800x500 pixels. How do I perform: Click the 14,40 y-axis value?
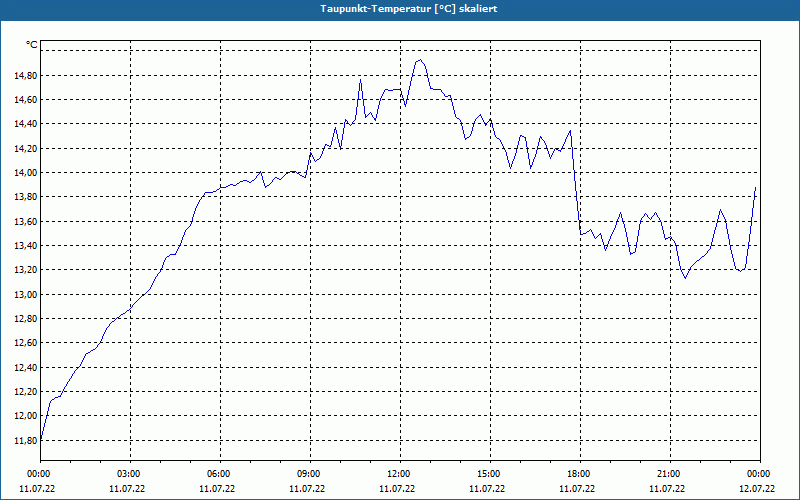(25, 124)
